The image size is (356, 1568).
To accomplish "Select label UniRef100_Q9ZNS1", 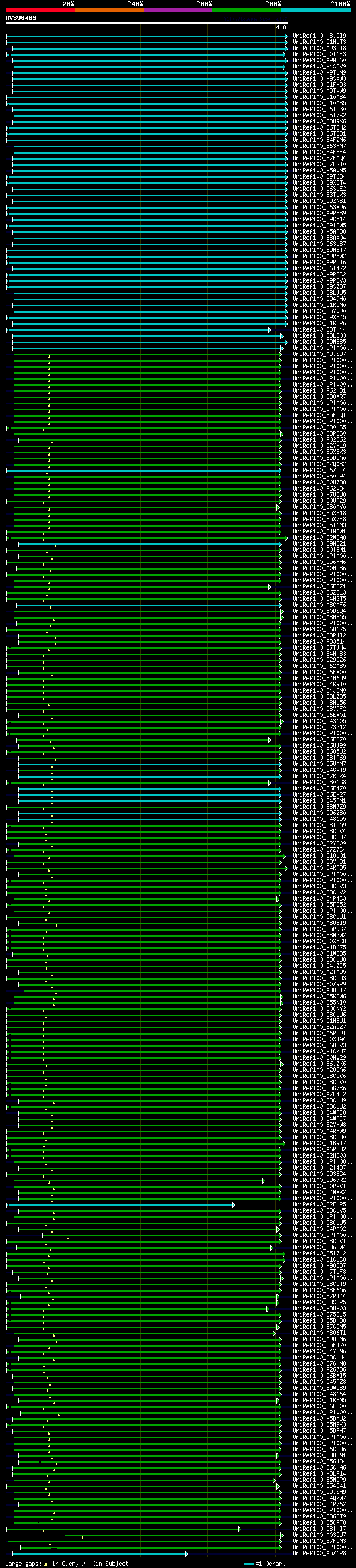I will pos(319,201).
